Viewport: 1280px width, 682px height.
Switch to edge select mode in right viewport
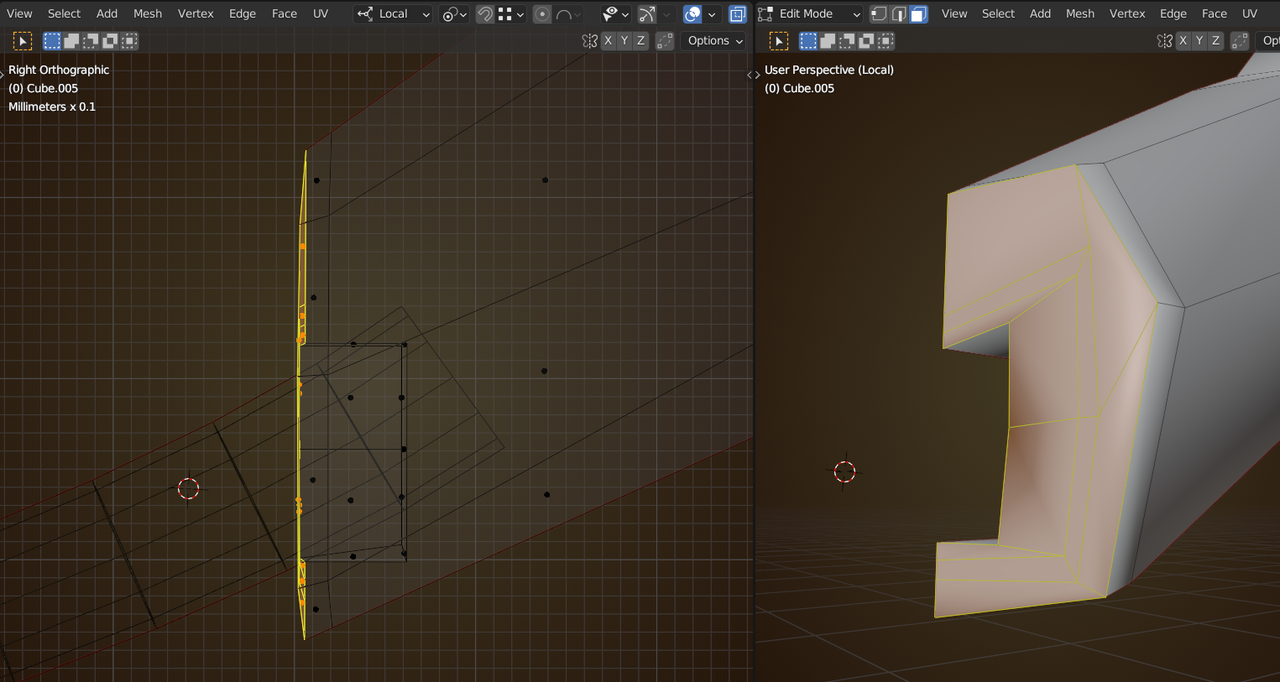(898, 14)
